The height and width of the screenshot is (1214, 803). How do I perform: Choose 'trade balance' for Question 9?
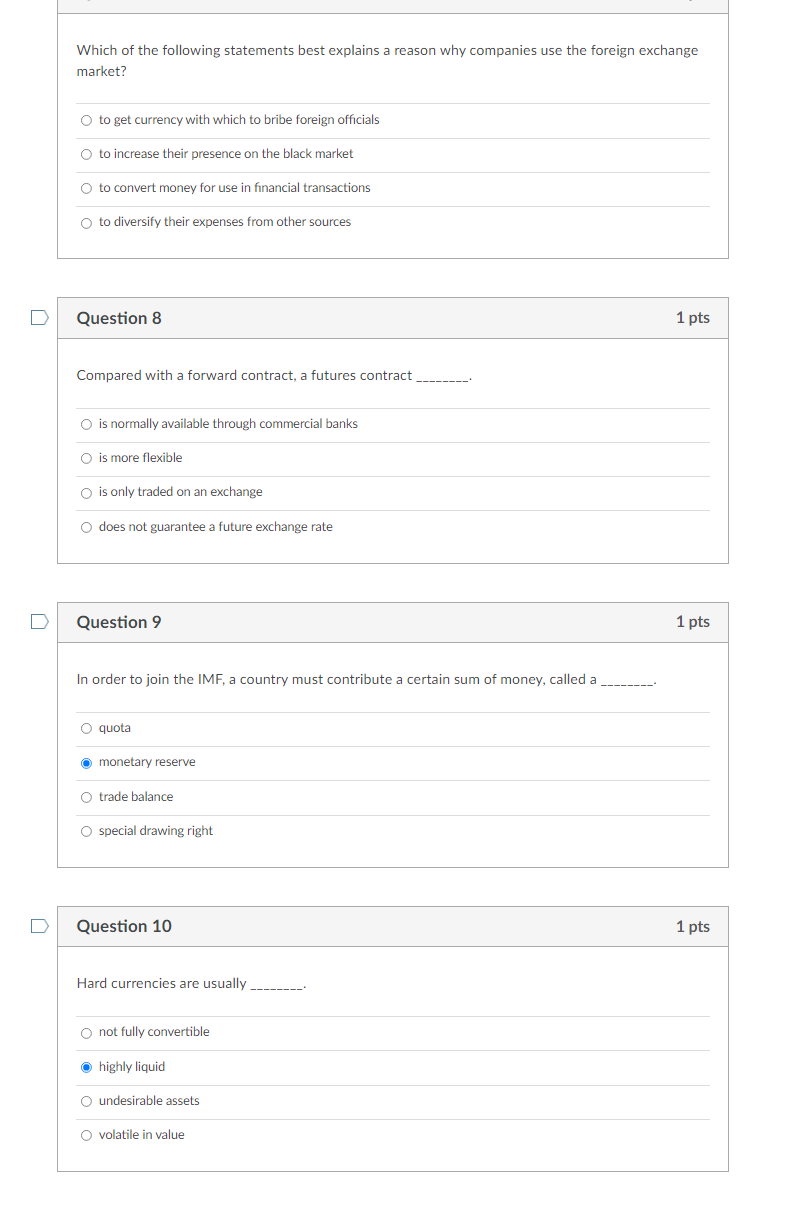[x=87, y=798]
